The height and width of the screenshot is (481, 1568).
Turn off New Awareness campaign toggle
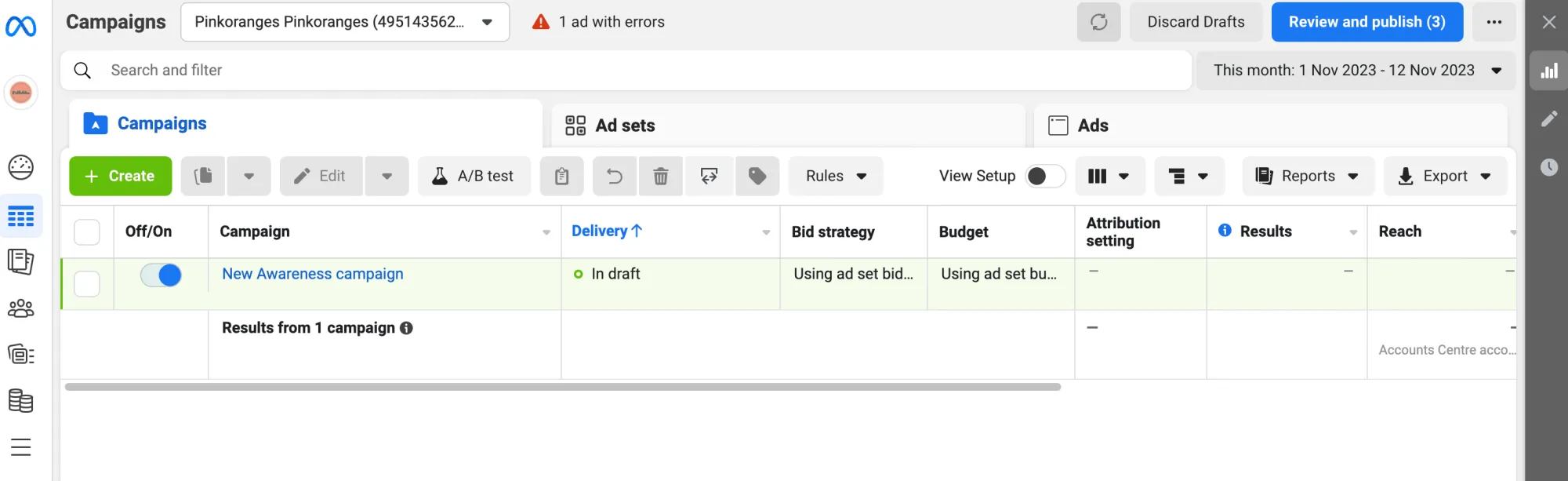click(161, 275)
